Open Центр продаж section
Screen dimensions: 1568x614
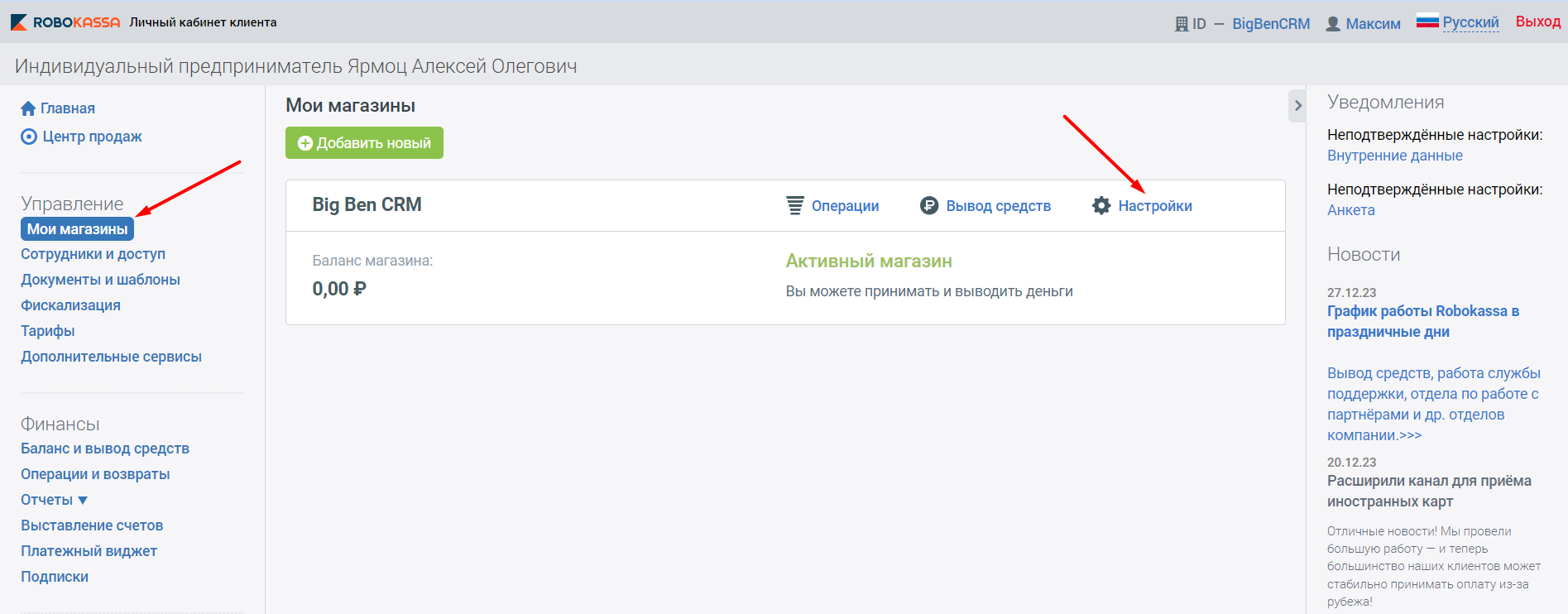[92, 137]
